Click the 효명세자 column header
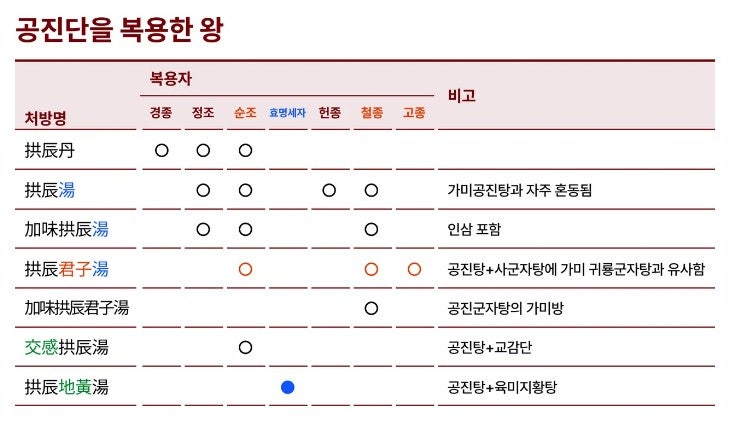Viewport: 741px width, 426px height. coord(287,113)
